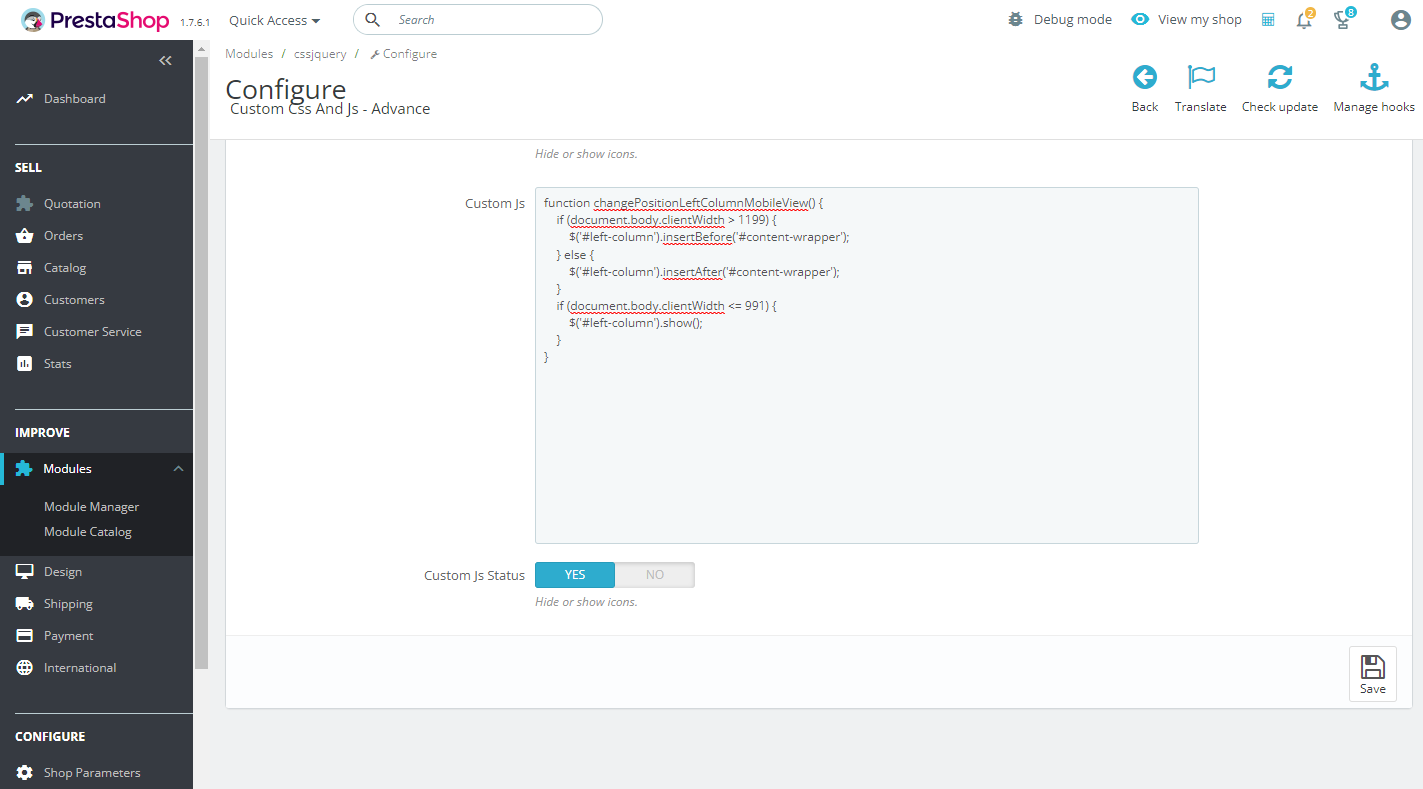Open View my shop eye icon
Image resolution: width=1423 pixels, height=789 pixels.
point(1140,19)
